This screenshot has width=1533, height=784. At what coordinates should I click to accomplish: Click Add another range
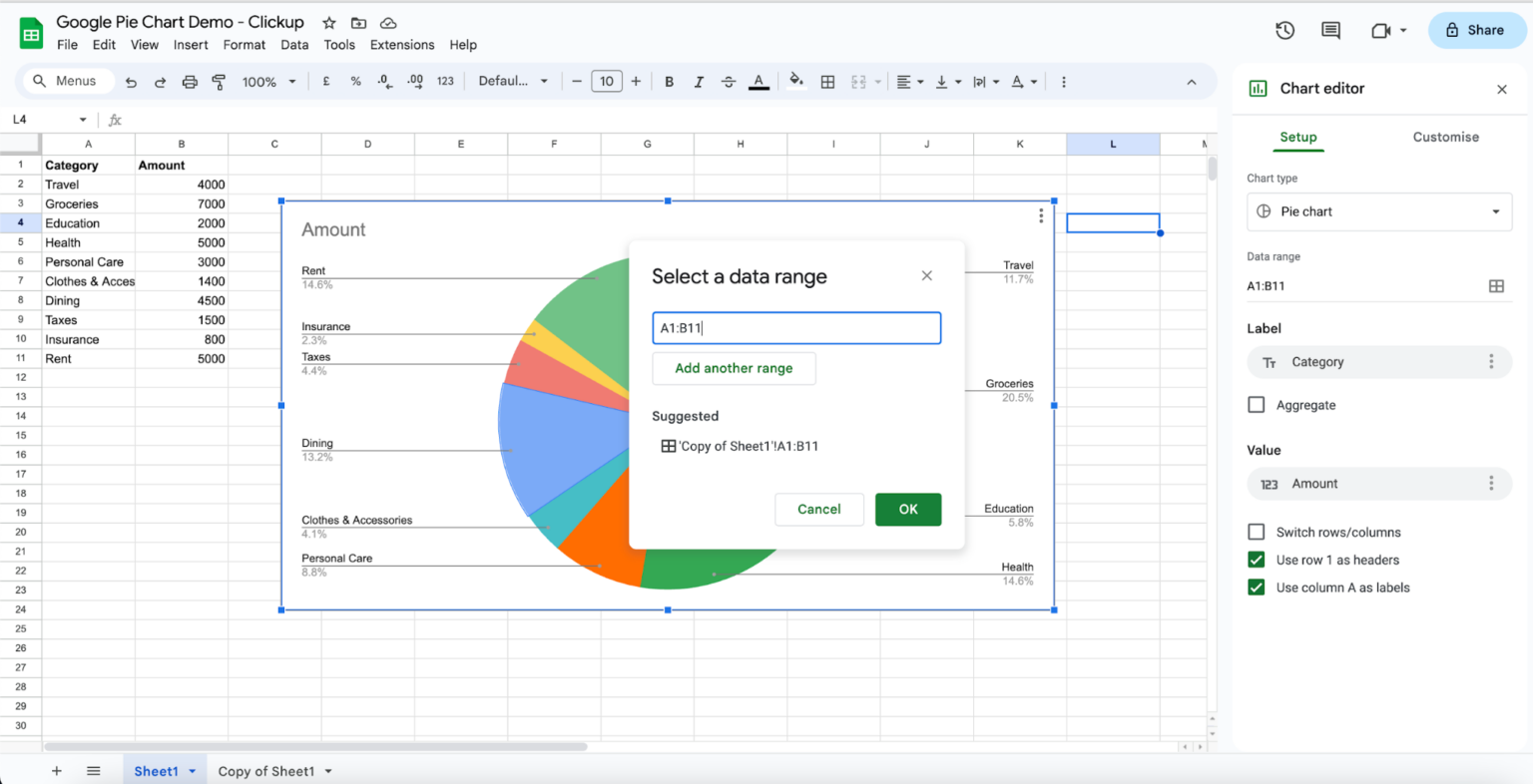[734, 368]
